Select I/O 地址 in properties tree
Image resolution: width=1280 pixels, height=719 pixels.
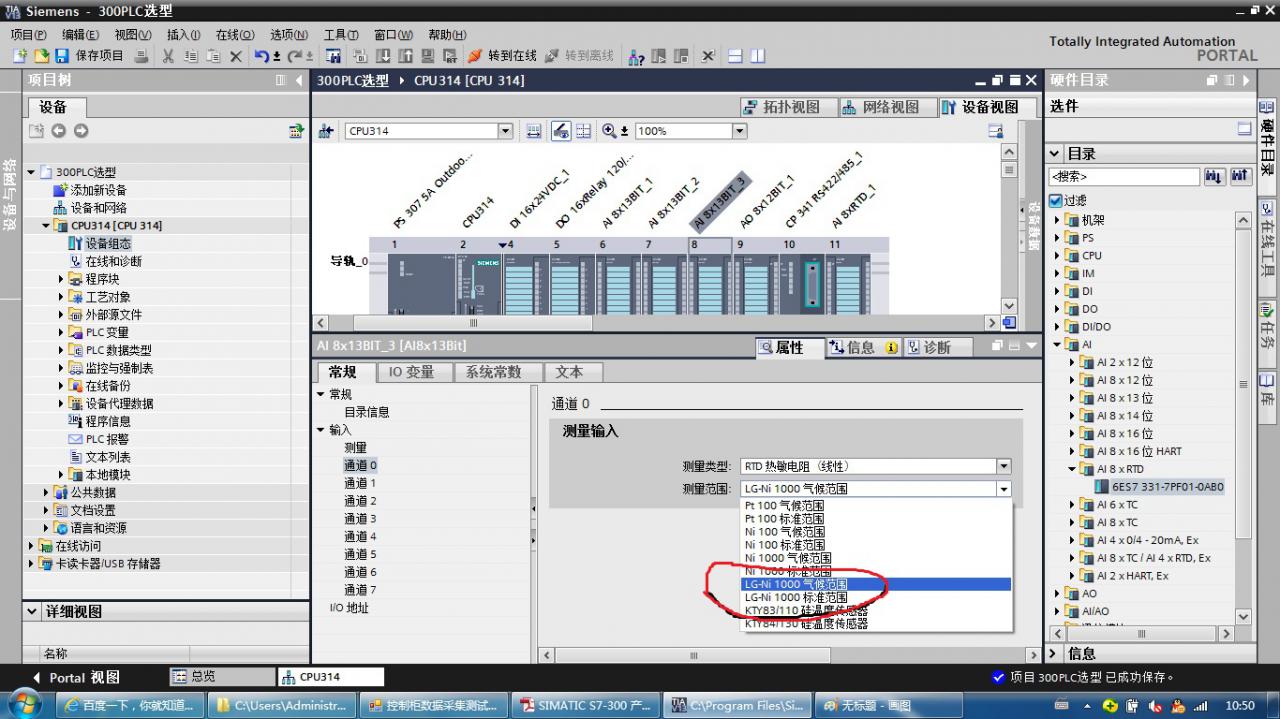(349, 608)
